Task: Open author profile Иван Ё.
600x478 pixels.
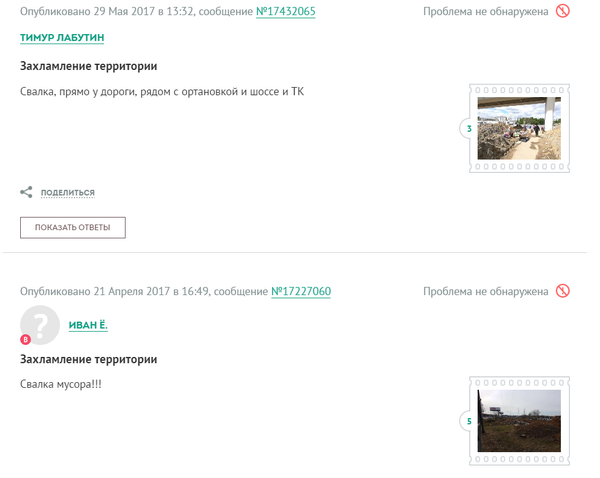Action: pyautogui.click(x=88, y=325)
